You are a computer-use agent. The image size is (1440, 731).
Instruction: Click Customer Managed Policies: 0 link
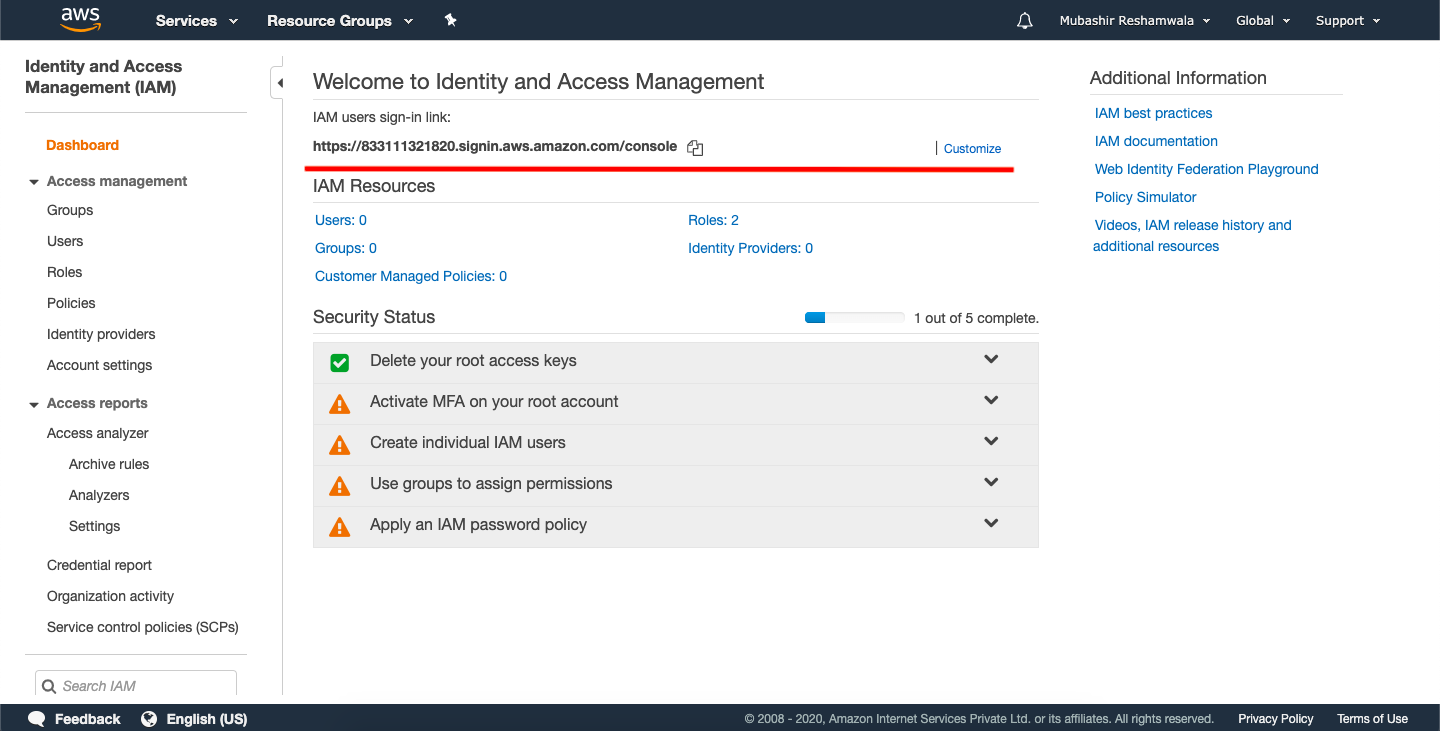(x=411, y=276)
